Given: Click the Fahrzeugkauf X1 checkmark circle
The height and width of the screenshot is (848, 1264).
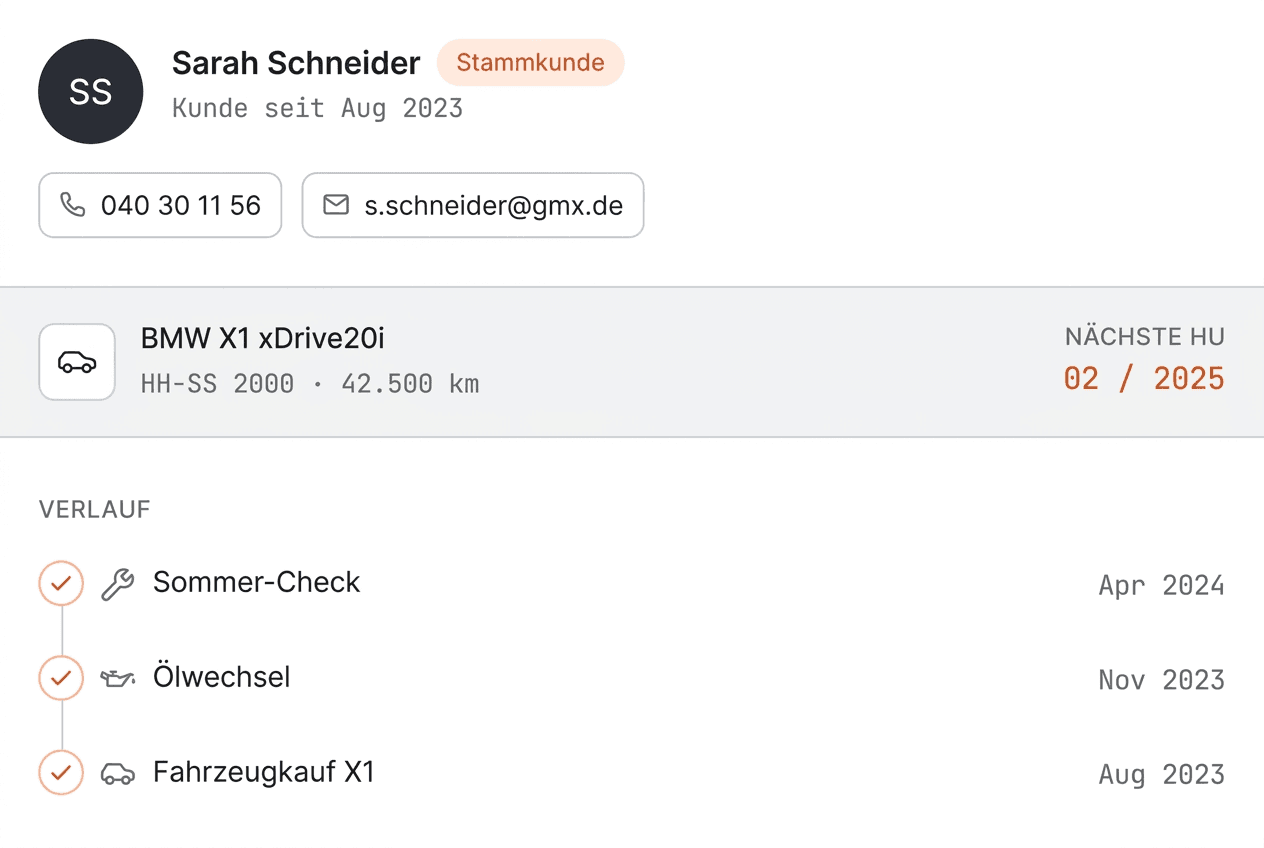Looking at the screenshot, I should click(61, 773).
